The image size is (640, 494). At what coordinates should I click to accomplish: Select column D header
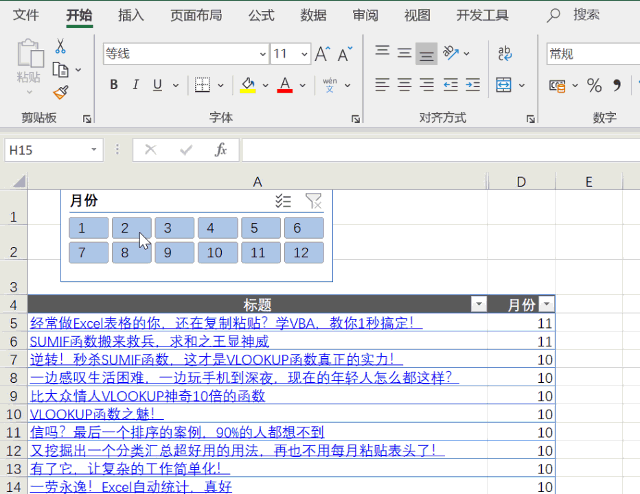pyautogui.click(x=521, y=182)
